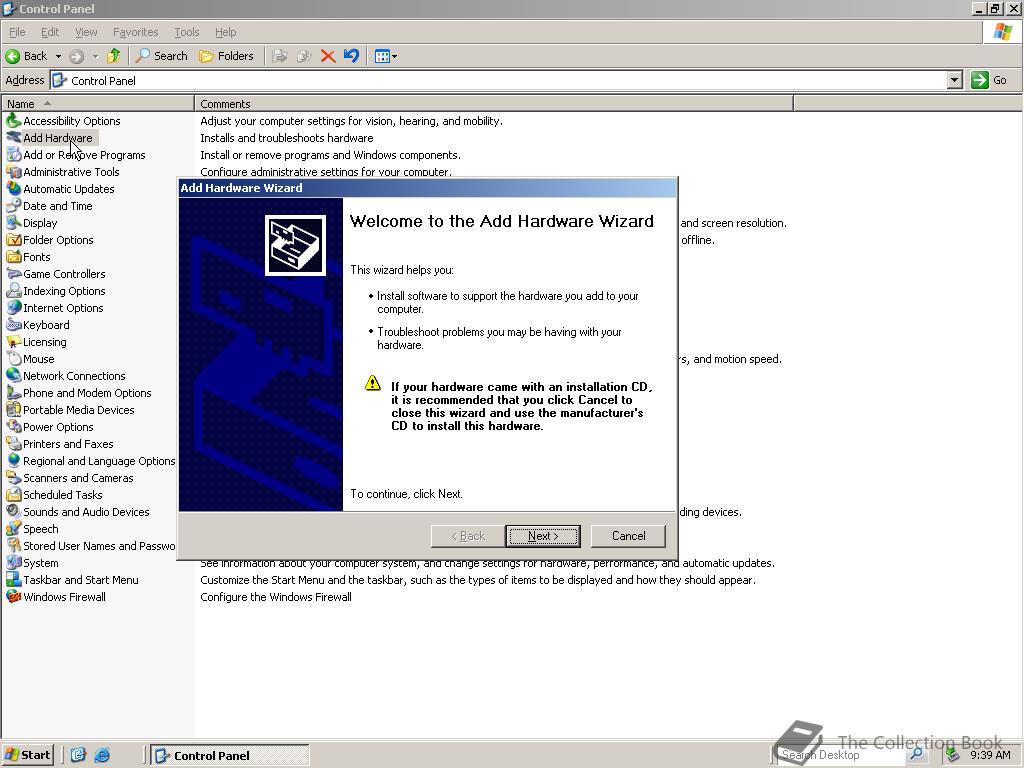Open the Favorites menu

[x=136, y=32]
